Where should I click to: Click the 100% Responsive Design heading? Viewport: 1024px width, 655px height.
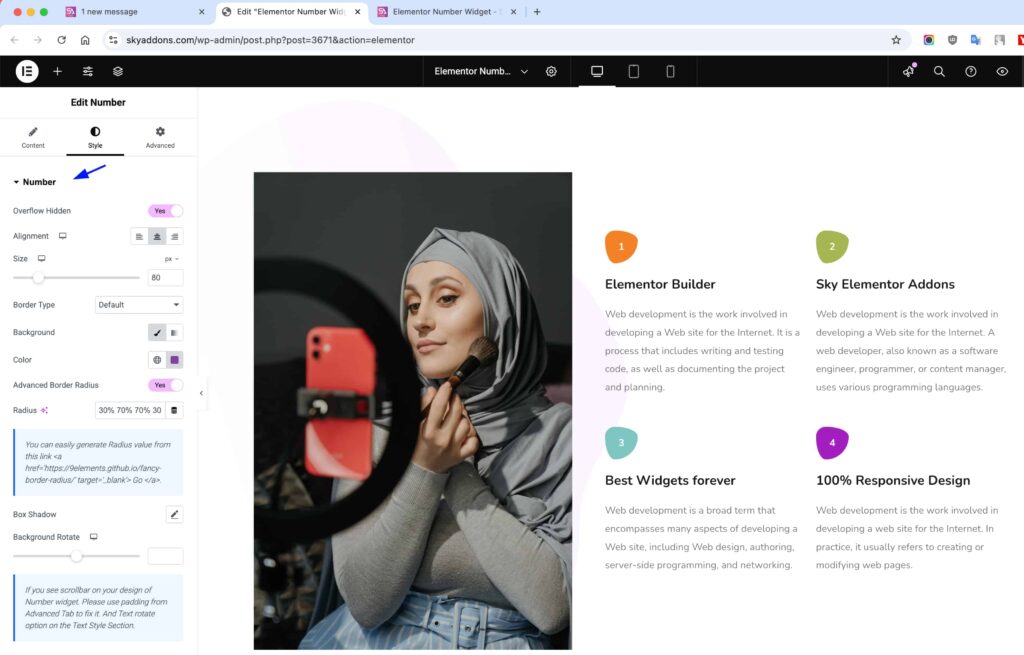pyautogui.click(x=893, y=481)
